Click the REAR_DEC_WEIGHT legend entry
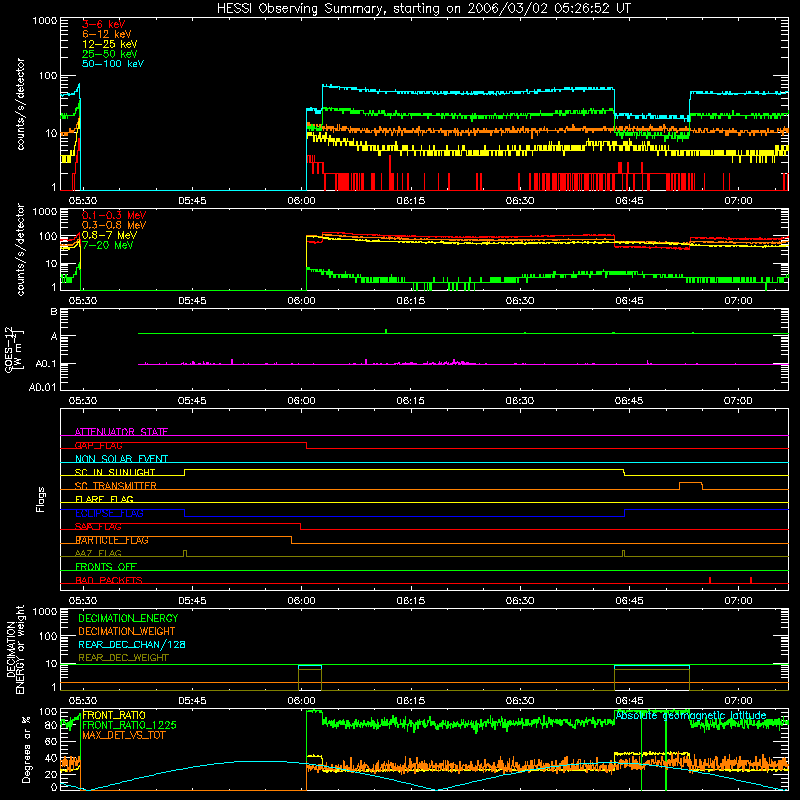The image size is (800, 800). 123,658
